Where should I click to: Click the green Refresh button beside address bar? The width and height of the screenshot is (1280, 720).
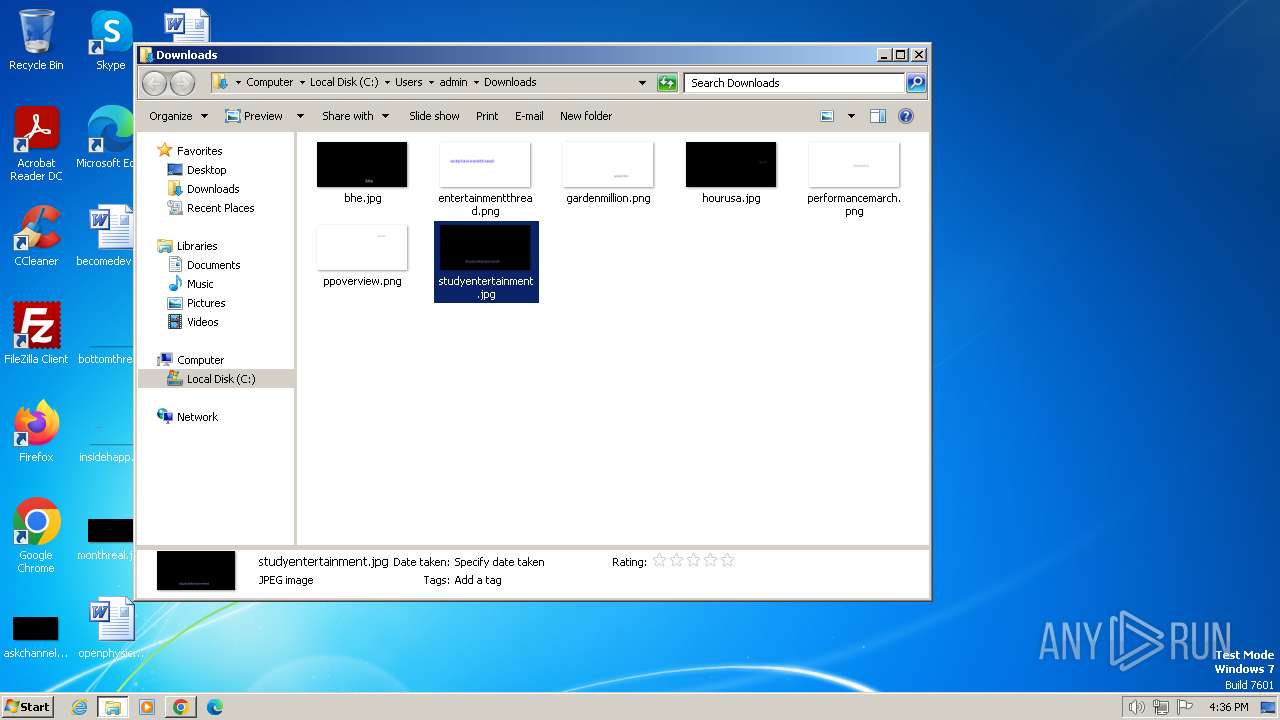667,83
